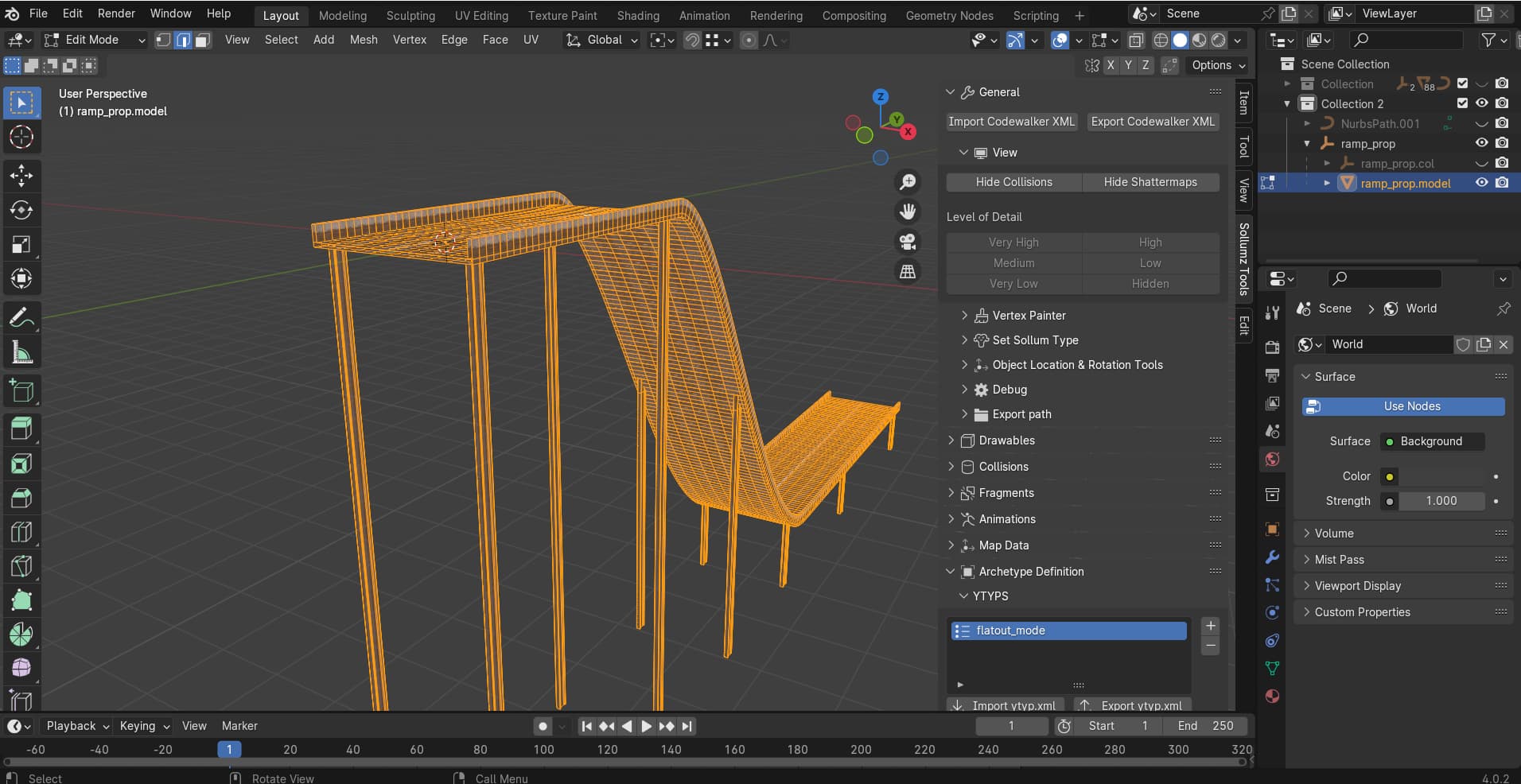The image size is (1521, 784).
Task: Open the Sculpting workspace tab
Action: (410, 15)
